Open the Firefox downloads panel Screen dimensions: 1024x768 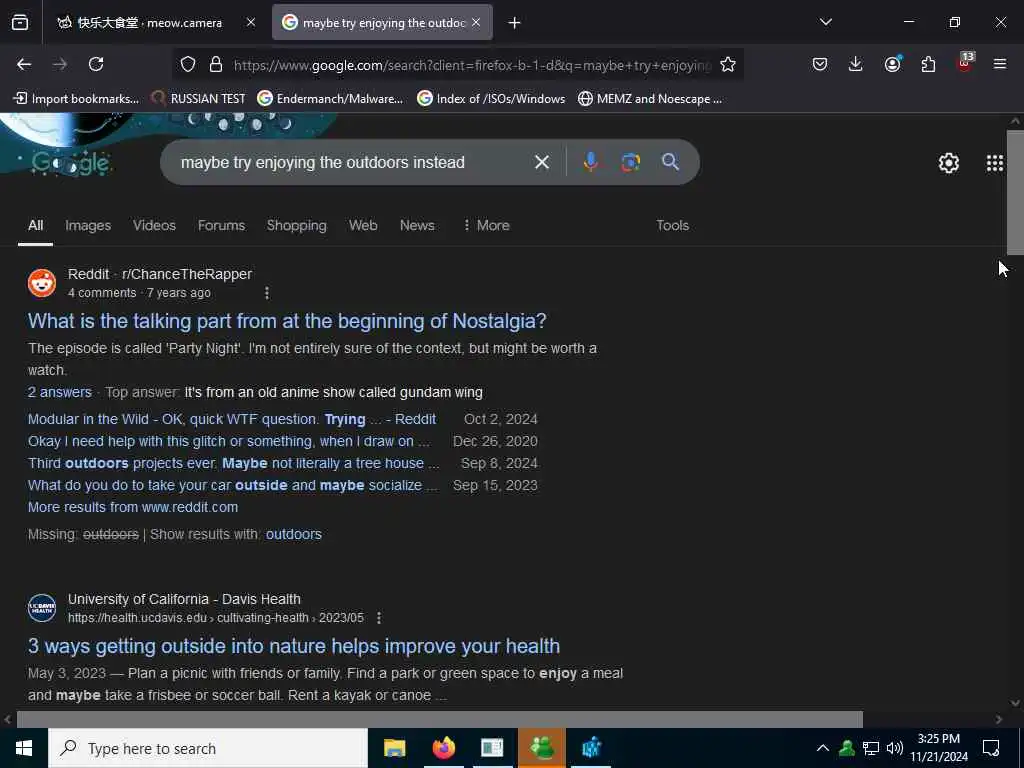click(x=856, y=64)
